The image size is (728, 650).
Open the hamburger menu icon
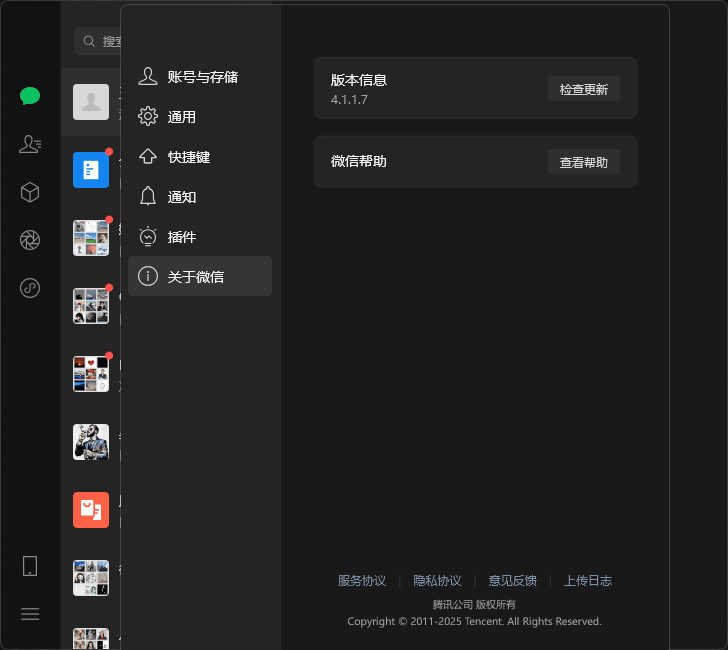(x=30, y=614)
